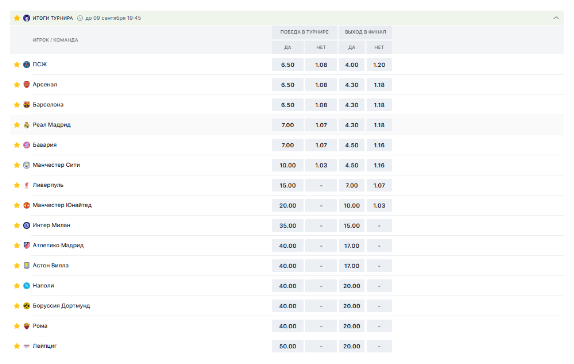This screenshot has height=364, width=574.
Task: Click the Победа в турнире column header
Action: (304, 32)
